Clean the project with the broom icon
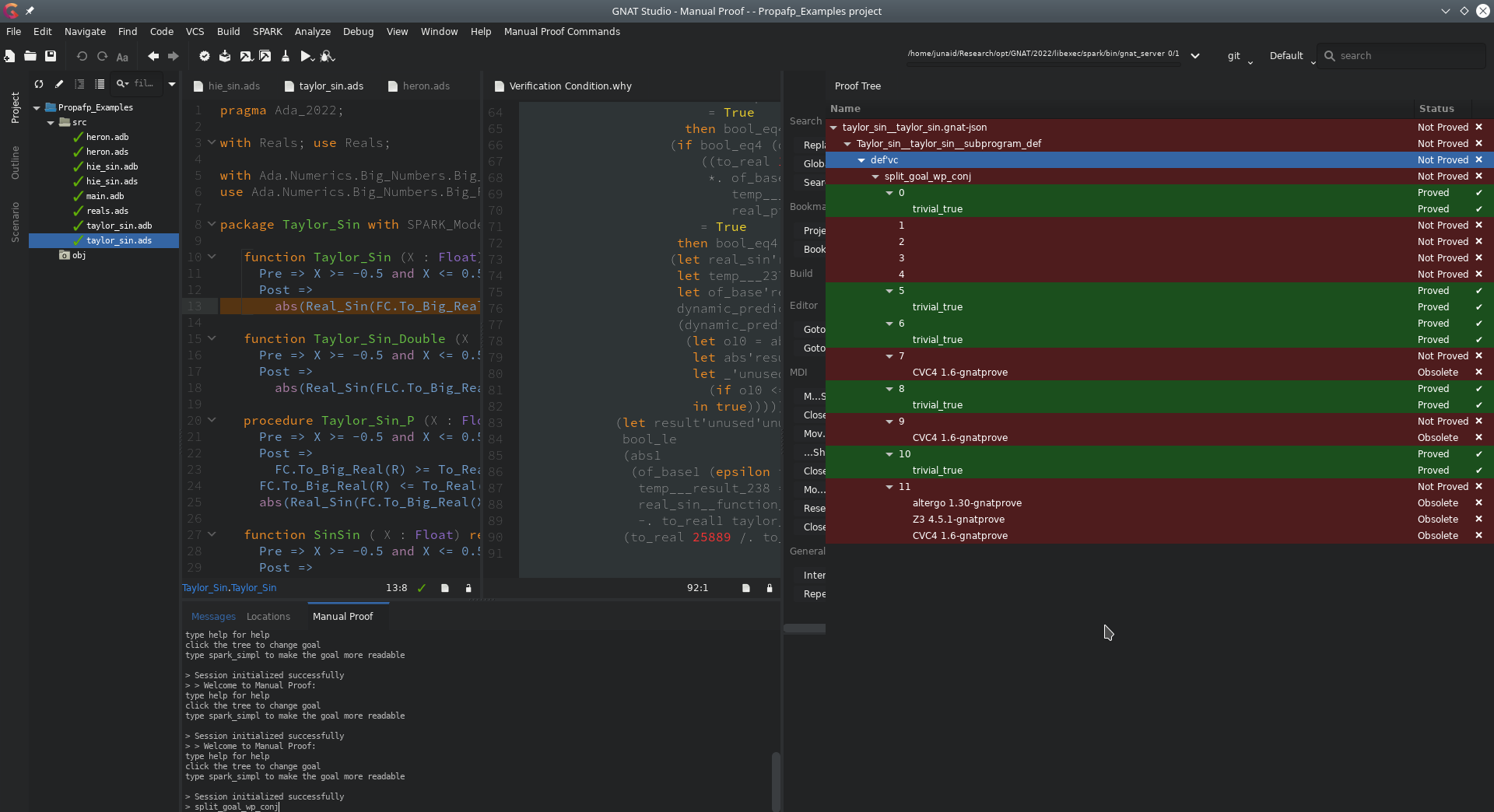Screen dimensions: 1494x812 pos(286,56)
